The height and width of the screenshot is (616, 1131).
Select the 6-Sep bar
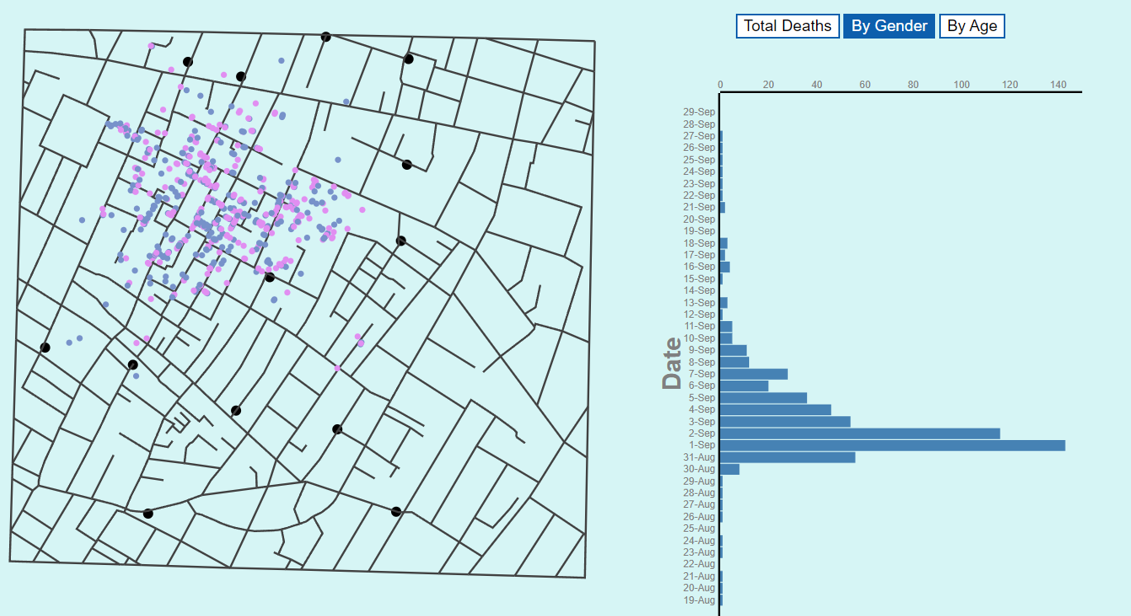coord(744,385)
